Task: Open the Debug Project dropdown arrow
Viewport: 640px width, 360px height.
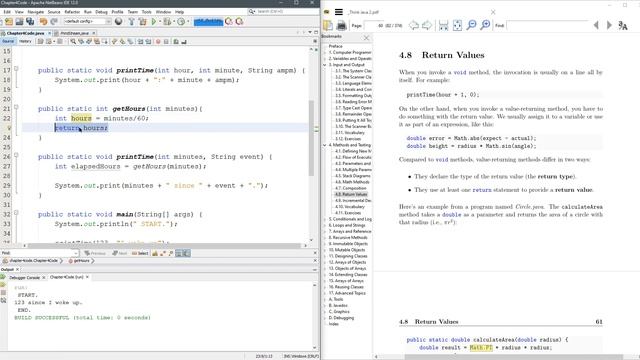Action: pos(174,21)
